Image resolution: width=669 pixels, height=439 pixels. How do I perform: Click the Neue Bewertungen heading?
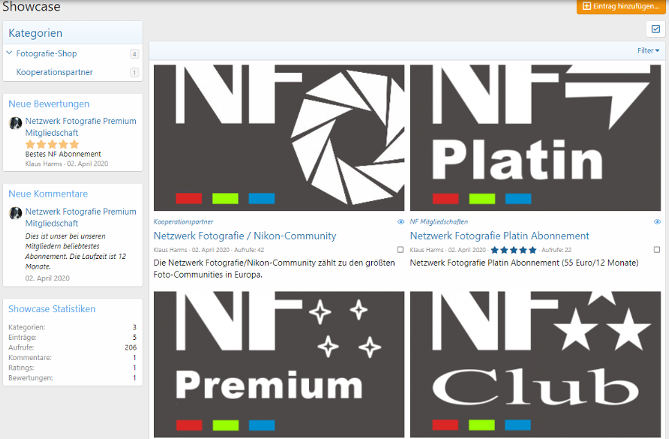click(49, 104)
